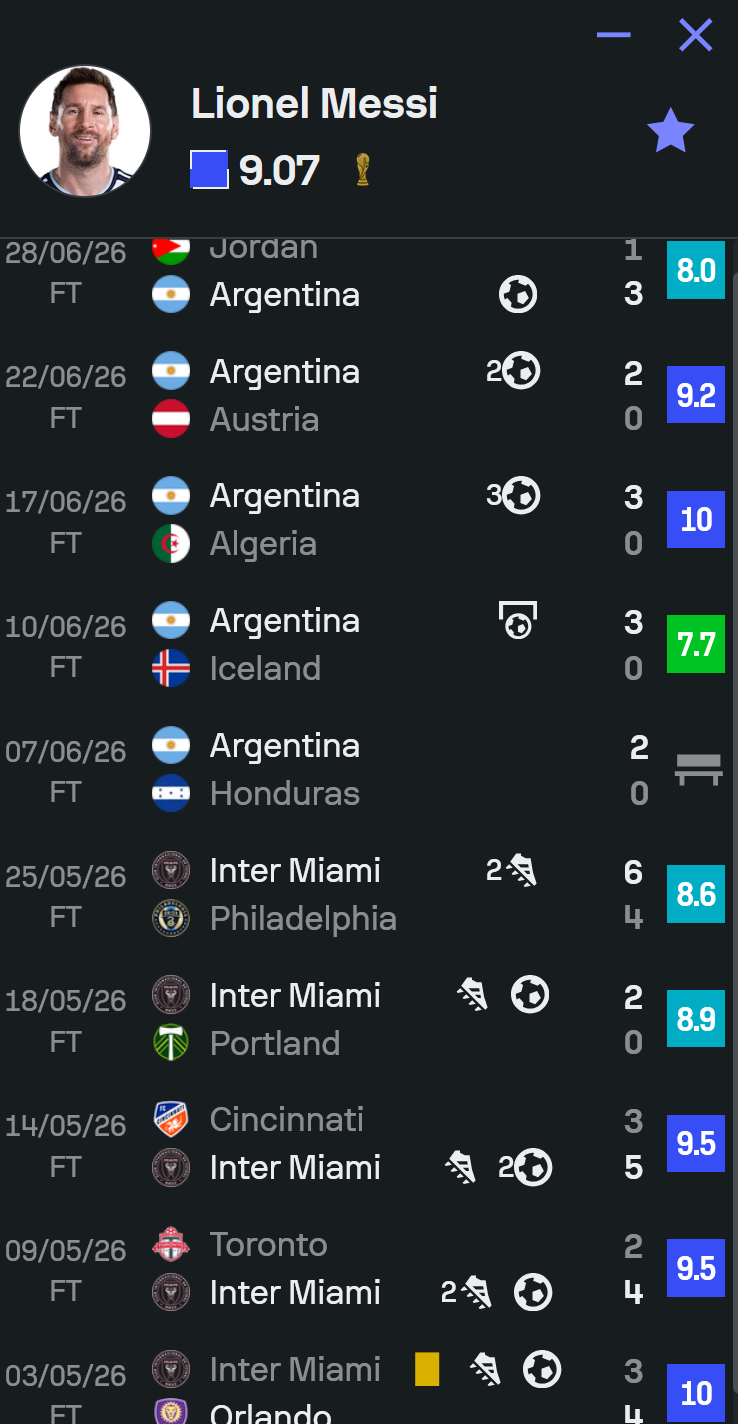Click the yellow card icon in Orlando match
Screen dimensions: 738x1424
[427, 1369]
